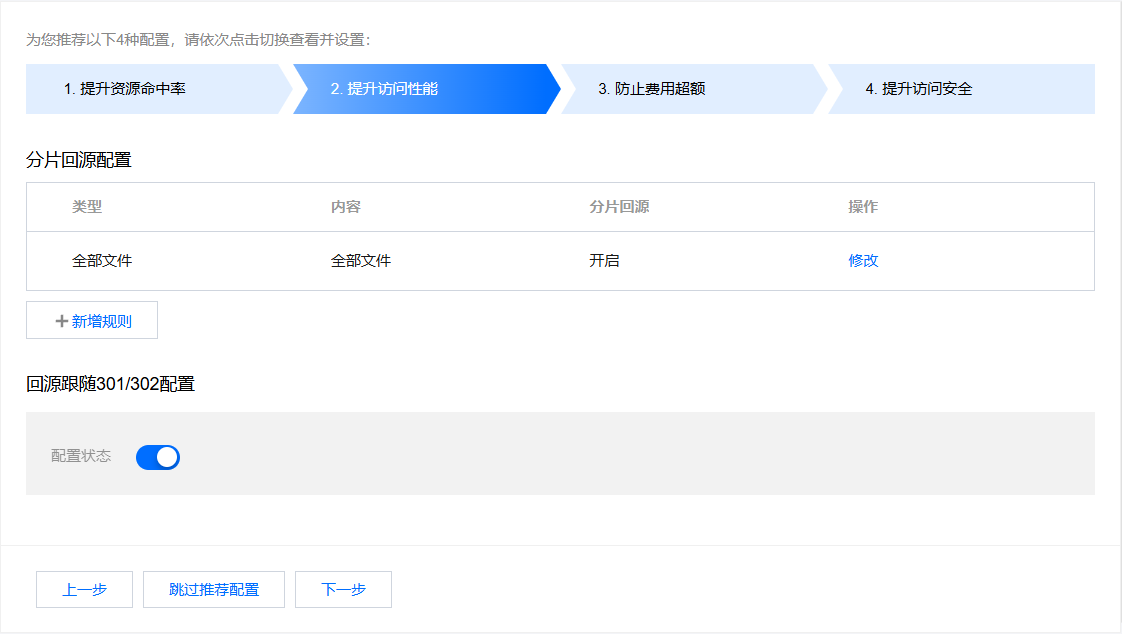Image resolution: width=1122 pixels, height=634 pixels.
Task: Click the 操作 column header
Action: (863, 207)
